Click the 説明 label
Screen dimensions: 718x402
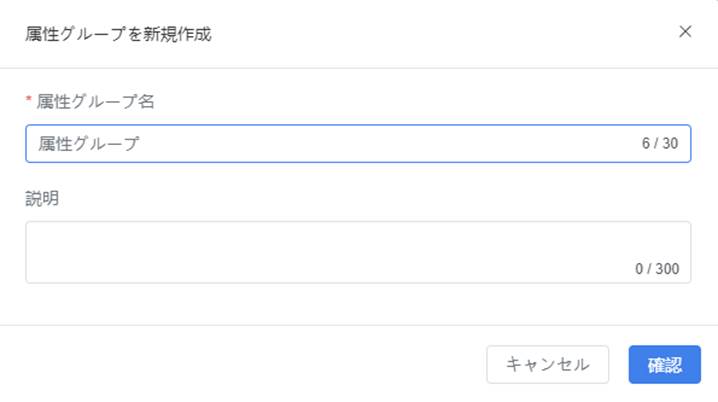tap(42, 199)
